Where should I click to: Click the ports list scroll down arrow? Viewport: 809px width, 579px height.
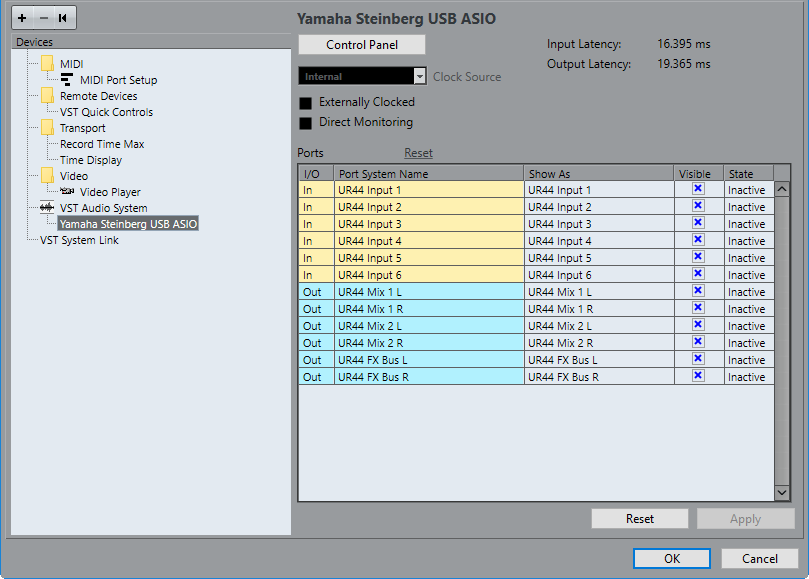tap(782, 492)
